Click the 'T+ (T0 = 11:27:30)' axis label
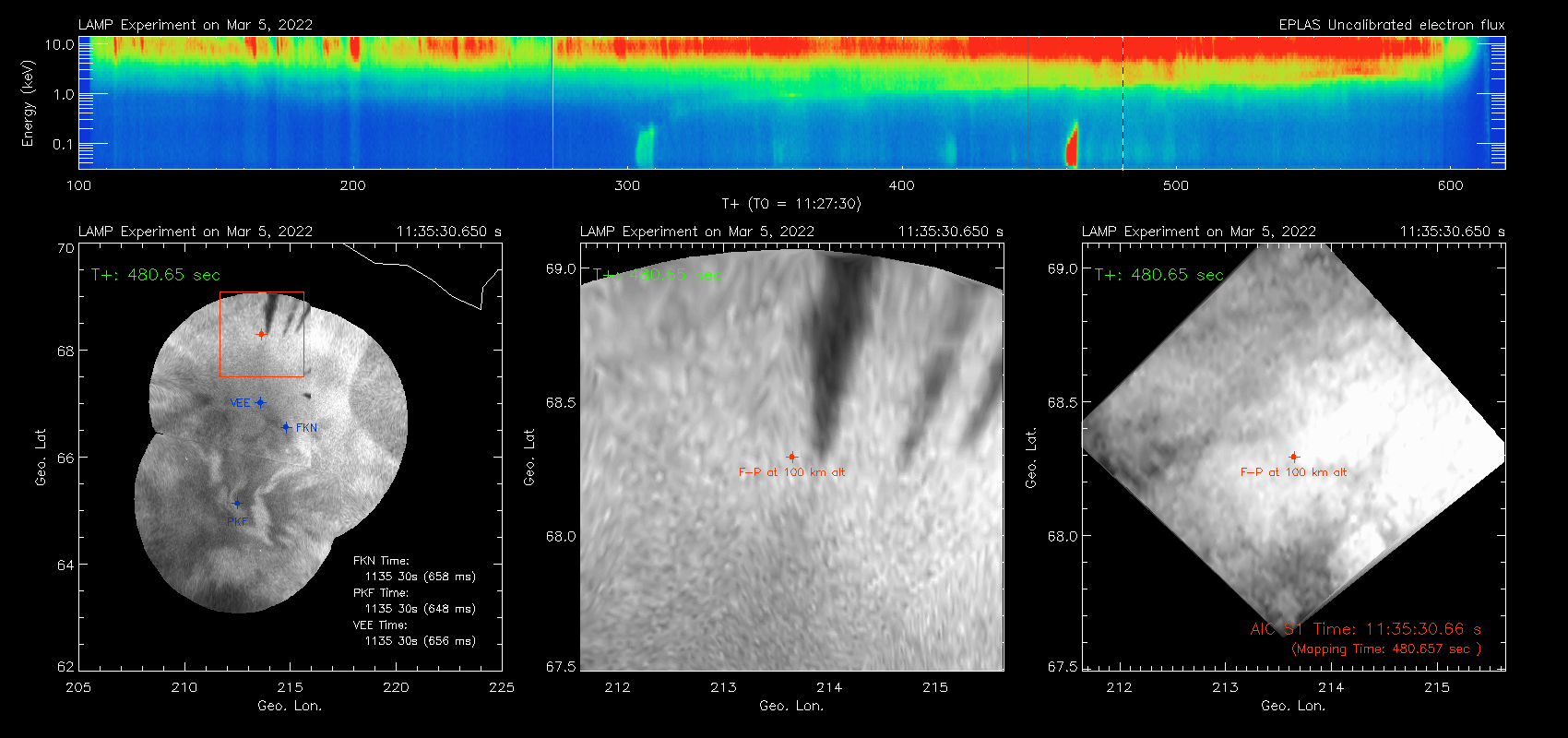Viewport: 1568px width, 738px height. click(x=791, y=204)
